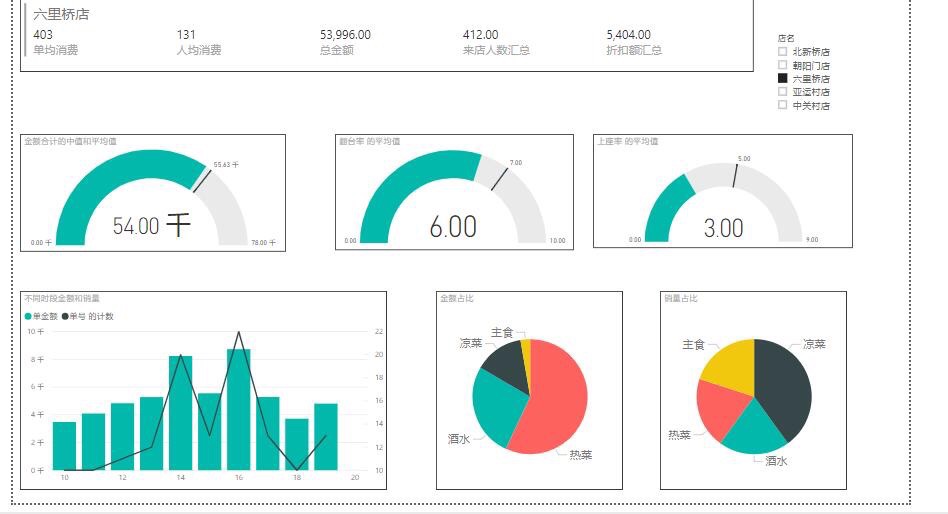Click the 热菜 label in 金额占比 pie
948x514 pixels.
click(x=580, y=455)
